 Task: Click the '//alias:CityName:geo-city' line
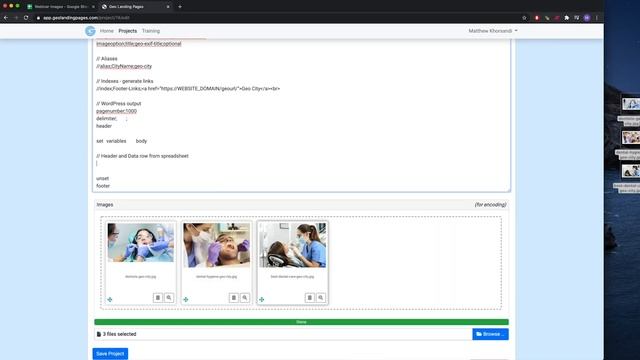click(124, 66)
